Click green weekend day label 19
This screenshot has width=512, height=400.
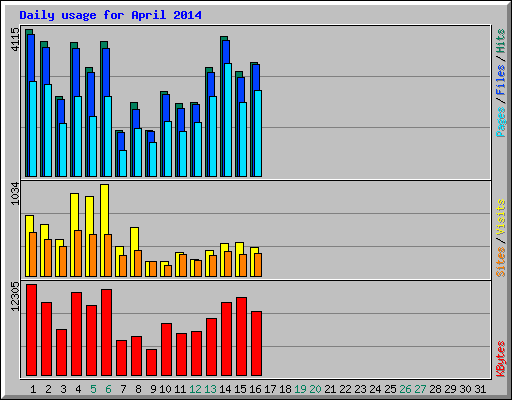pyautogui.click(x=300, y=389)
